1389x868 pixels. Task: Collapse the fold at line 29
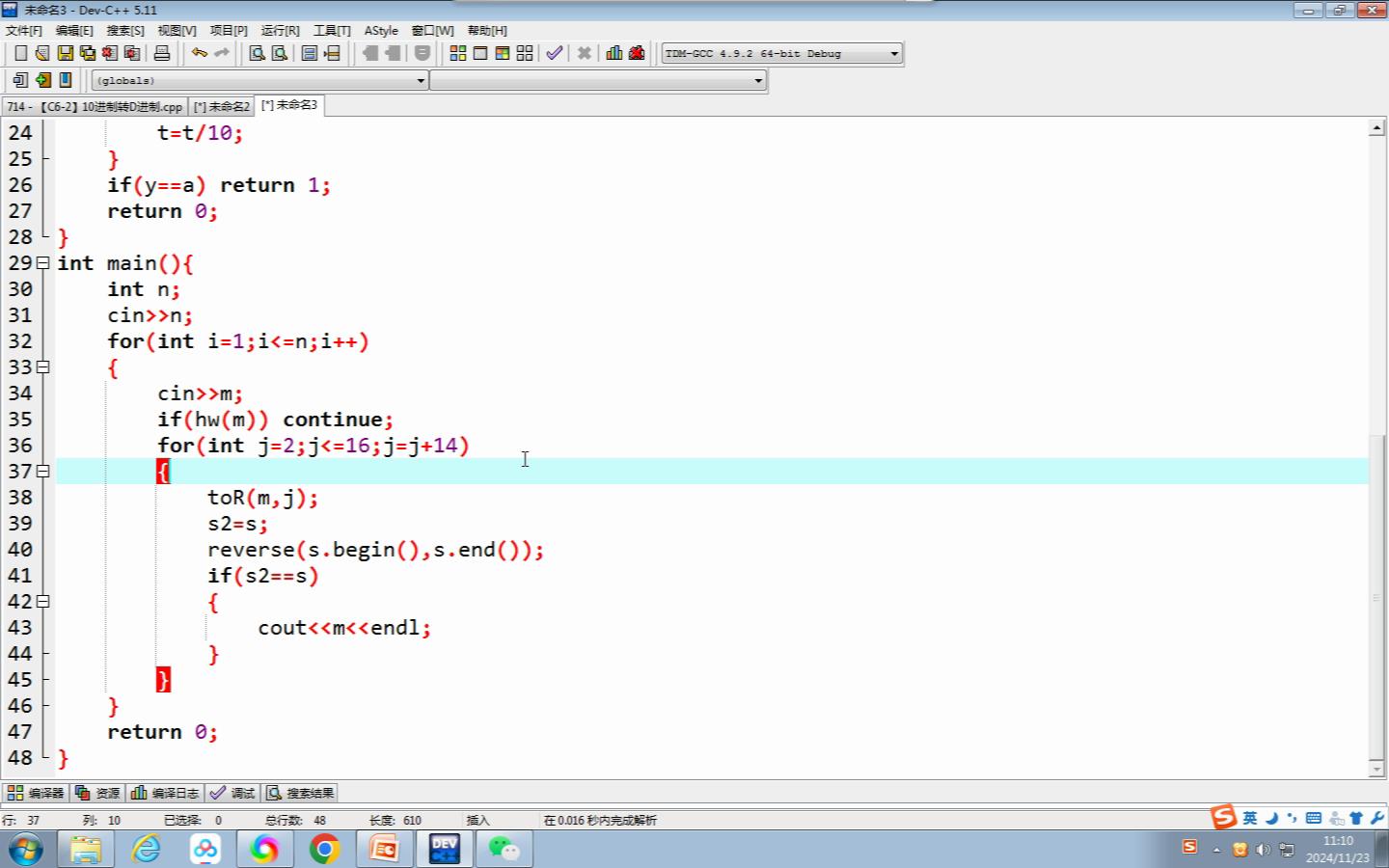(x=42, y=263)
